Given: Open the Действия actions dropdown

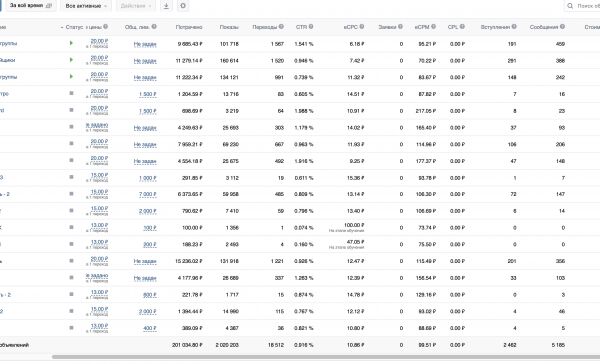Looking at the screenshot, I should [x=135, y=6].
